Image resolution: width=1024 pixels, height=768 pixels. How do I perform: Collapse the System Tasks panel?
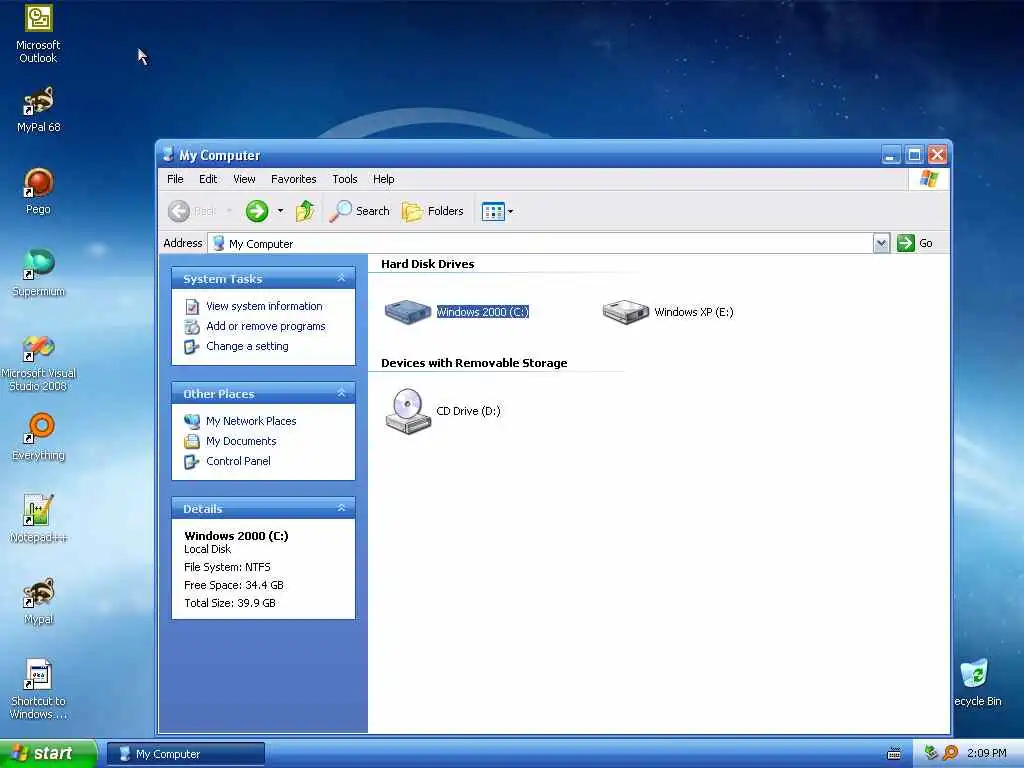(342, 278)
